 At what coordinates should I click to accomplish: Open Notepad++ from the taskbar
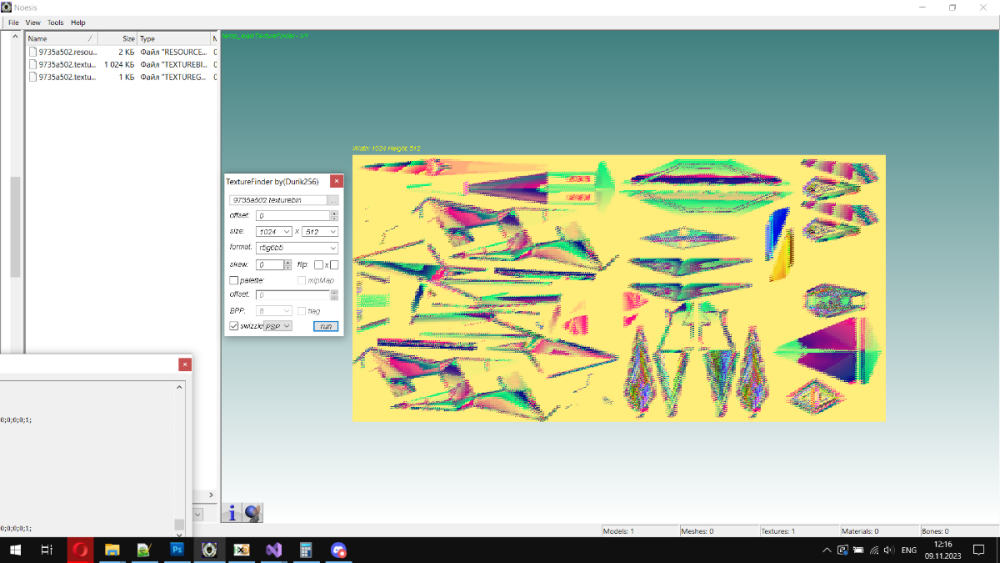(144, 550)
